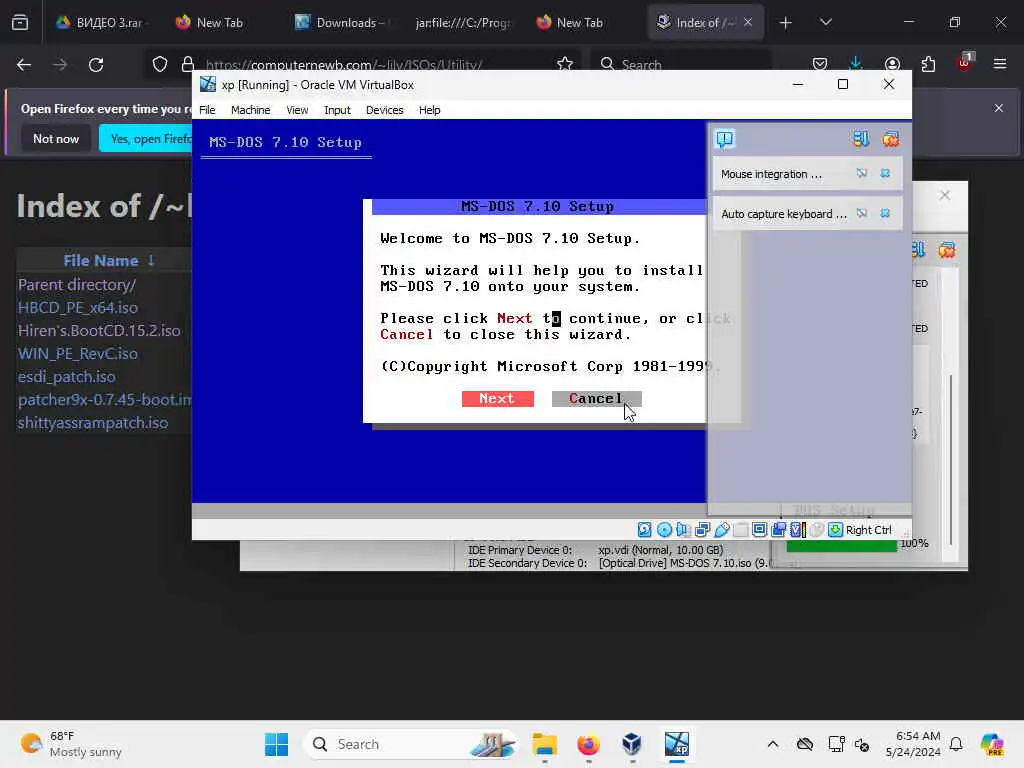Go back using Firefox back arrow
Viewport: 1024px width, 768px height.
(x=24, y=65)
